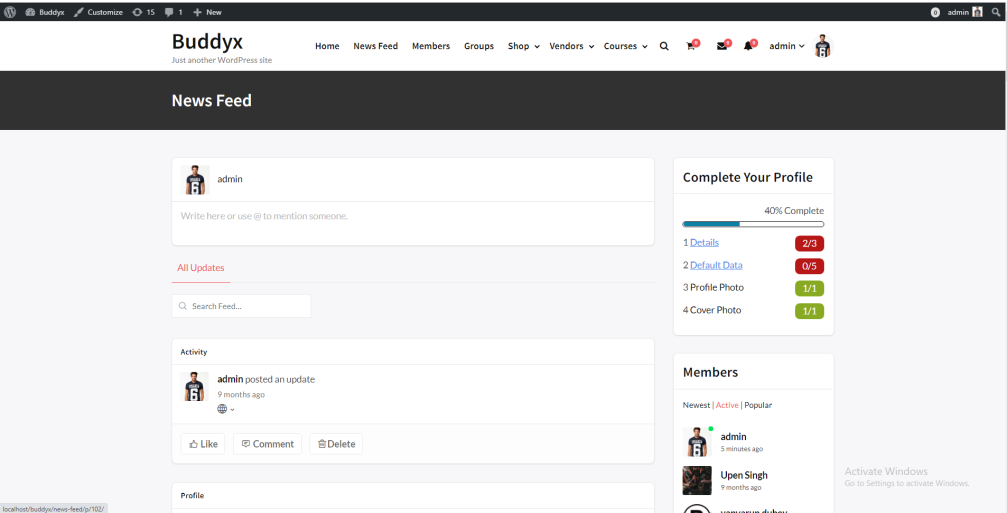Open the Groups nav item
The width and height of the screenshot is (1007, 513).
(479, 46)
